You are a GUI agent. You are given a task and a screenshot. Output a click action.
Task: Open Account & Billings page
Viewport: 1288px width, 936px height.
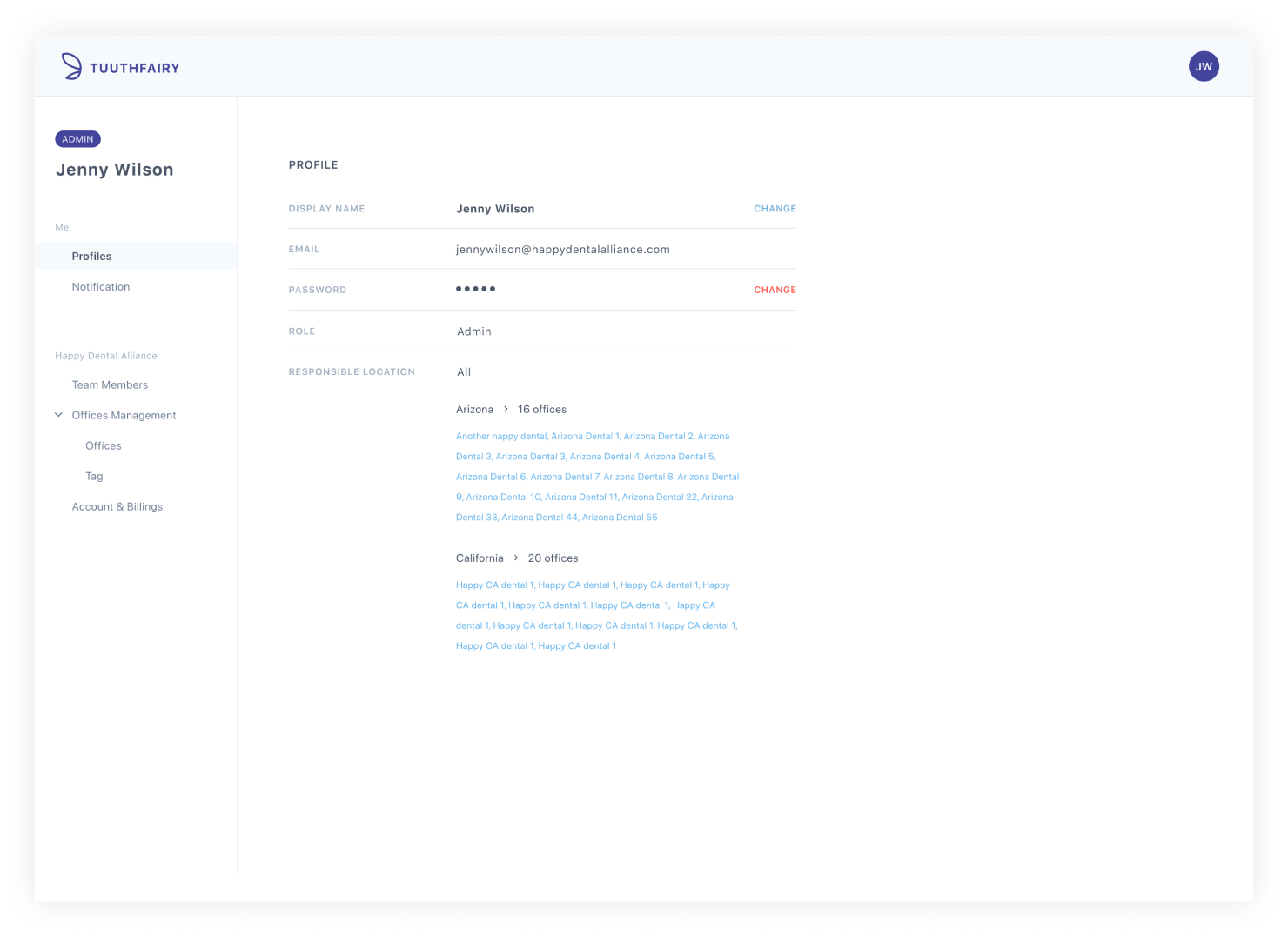tap(117, 506)
